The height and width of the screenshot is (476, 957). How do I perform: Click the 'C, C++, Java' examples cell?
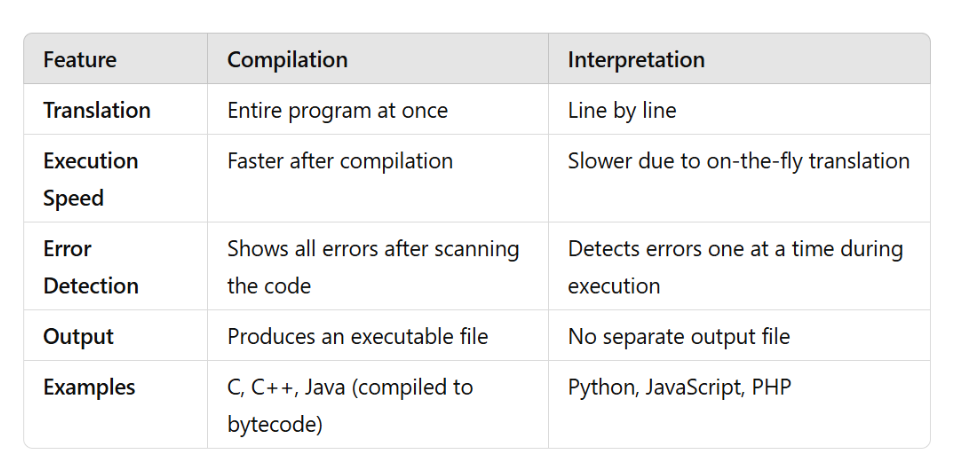[x=350, y=406]
